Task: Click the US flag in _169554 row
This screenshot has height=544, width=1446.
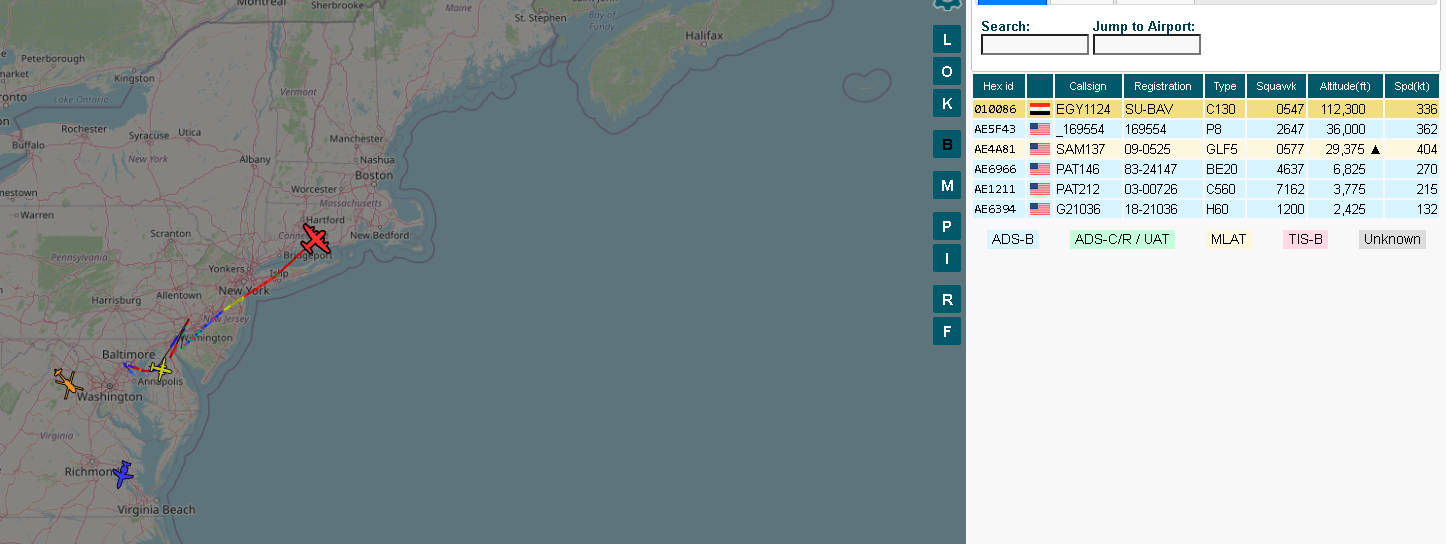Action: [1040, 129]
